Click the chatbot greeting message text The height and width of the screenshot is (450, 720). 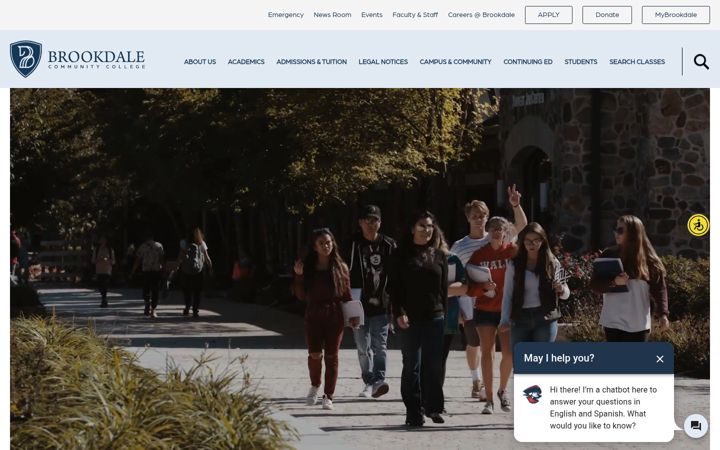[603, 408]
